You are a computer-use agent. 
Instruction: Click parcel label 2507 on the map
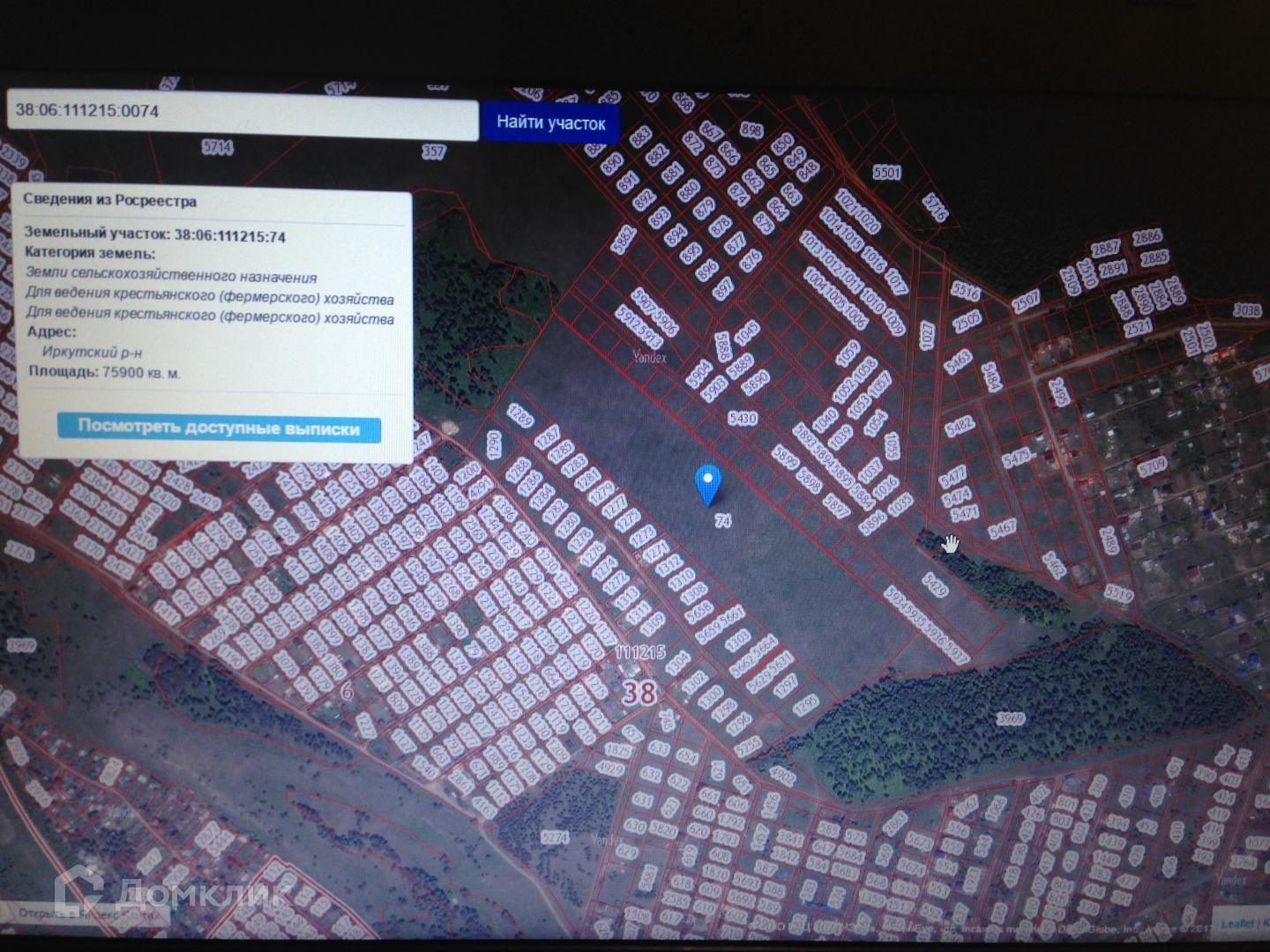1026,301
